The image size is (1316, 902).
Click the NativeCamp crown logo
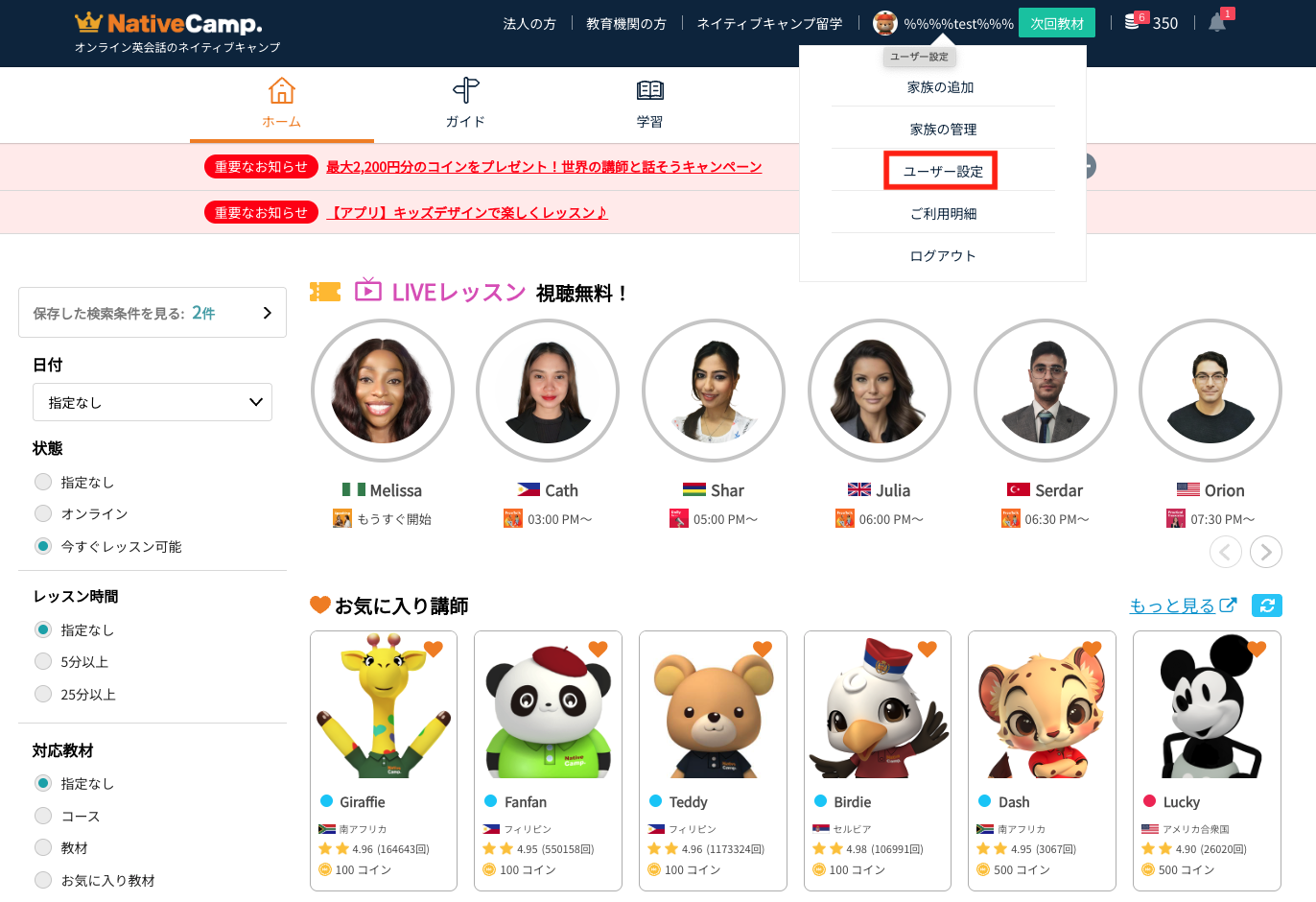click(88, 22)
